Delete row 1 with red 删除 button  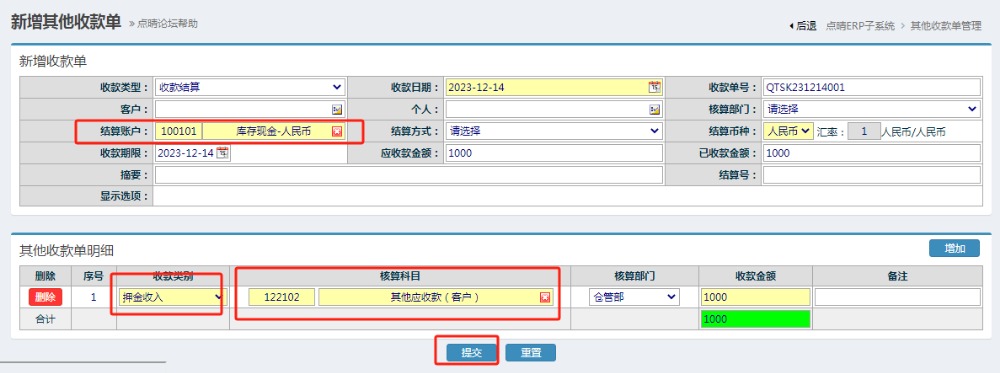45,297
